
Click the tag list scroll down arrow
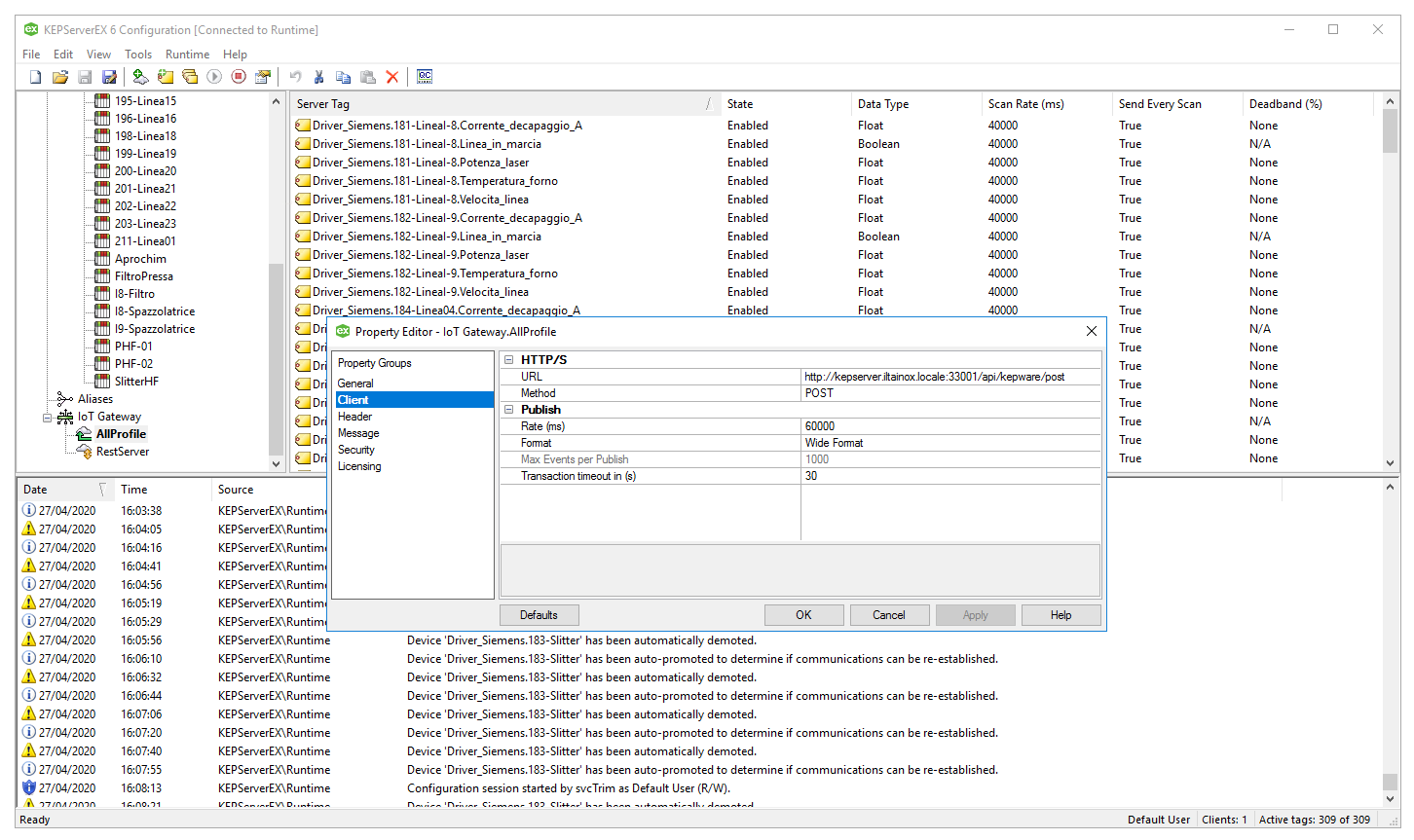pyautogui.click(x=1390, y=463)
